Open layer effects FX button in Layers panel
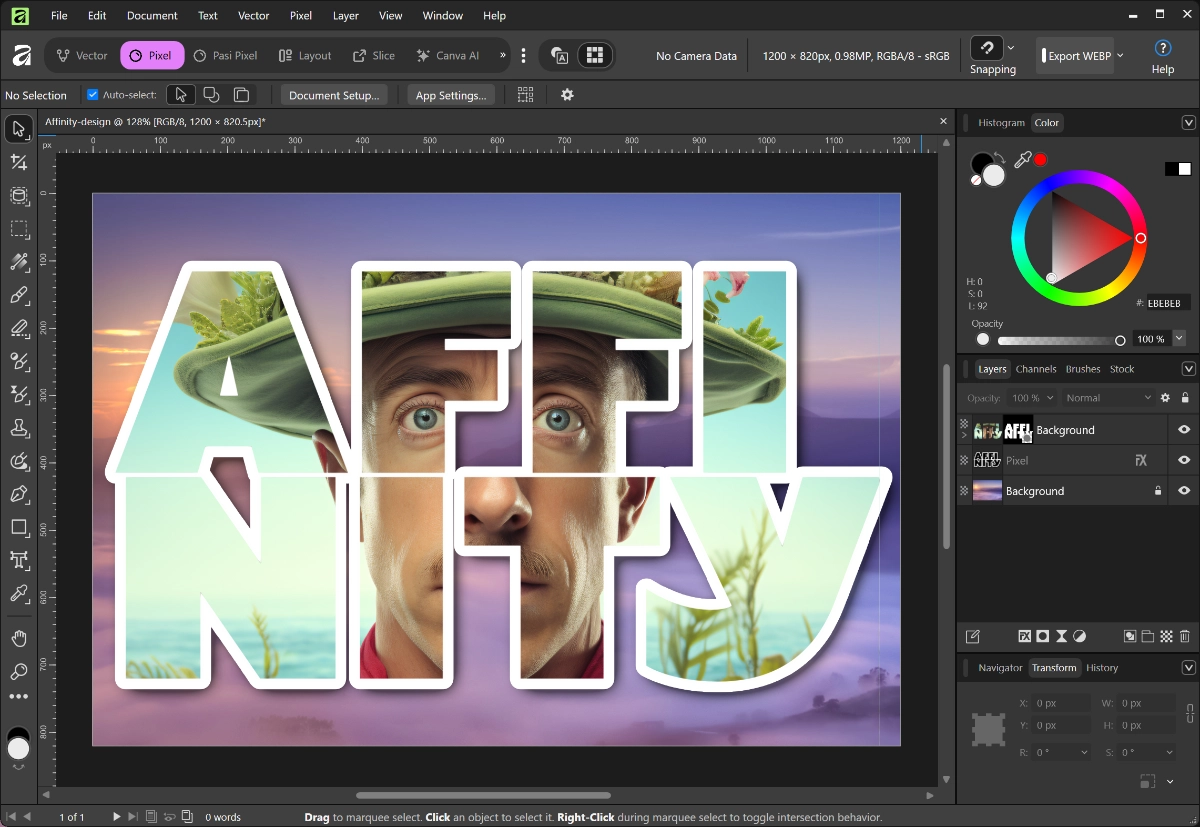Viewport: 1200px width, 827px height. click(1025, 636)
